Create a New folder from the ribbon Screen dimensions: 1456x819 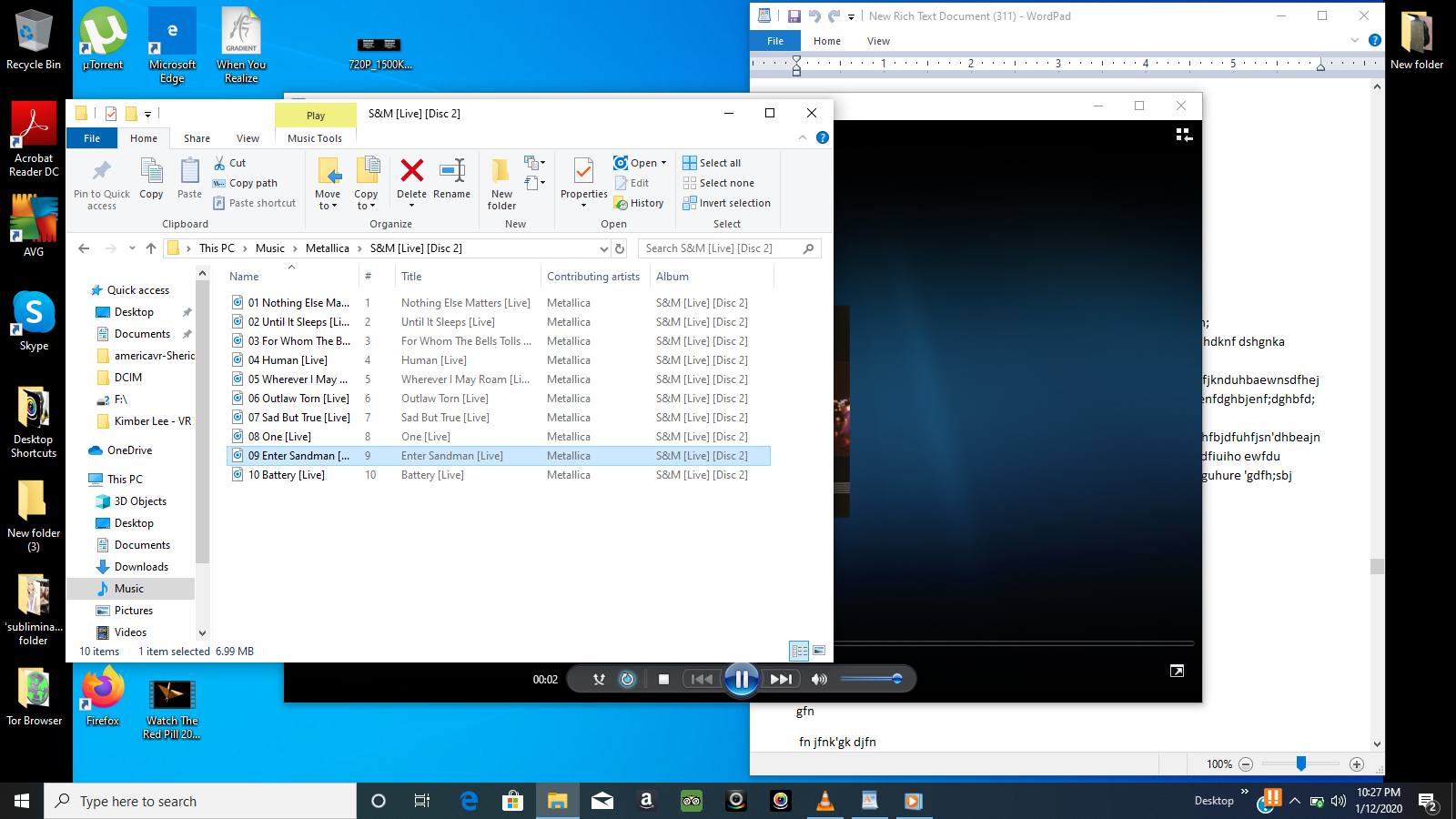pos(501,184)
